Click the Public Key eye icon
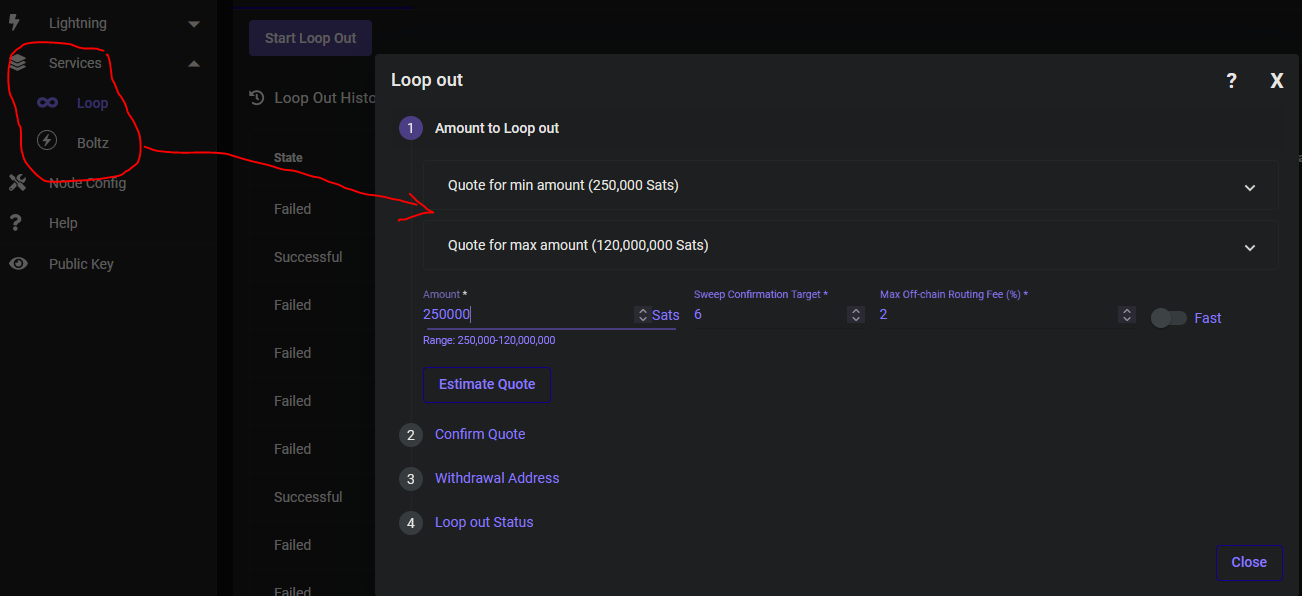The width and height of the screenshot is (1302, 596). click(x=18, y=264)
